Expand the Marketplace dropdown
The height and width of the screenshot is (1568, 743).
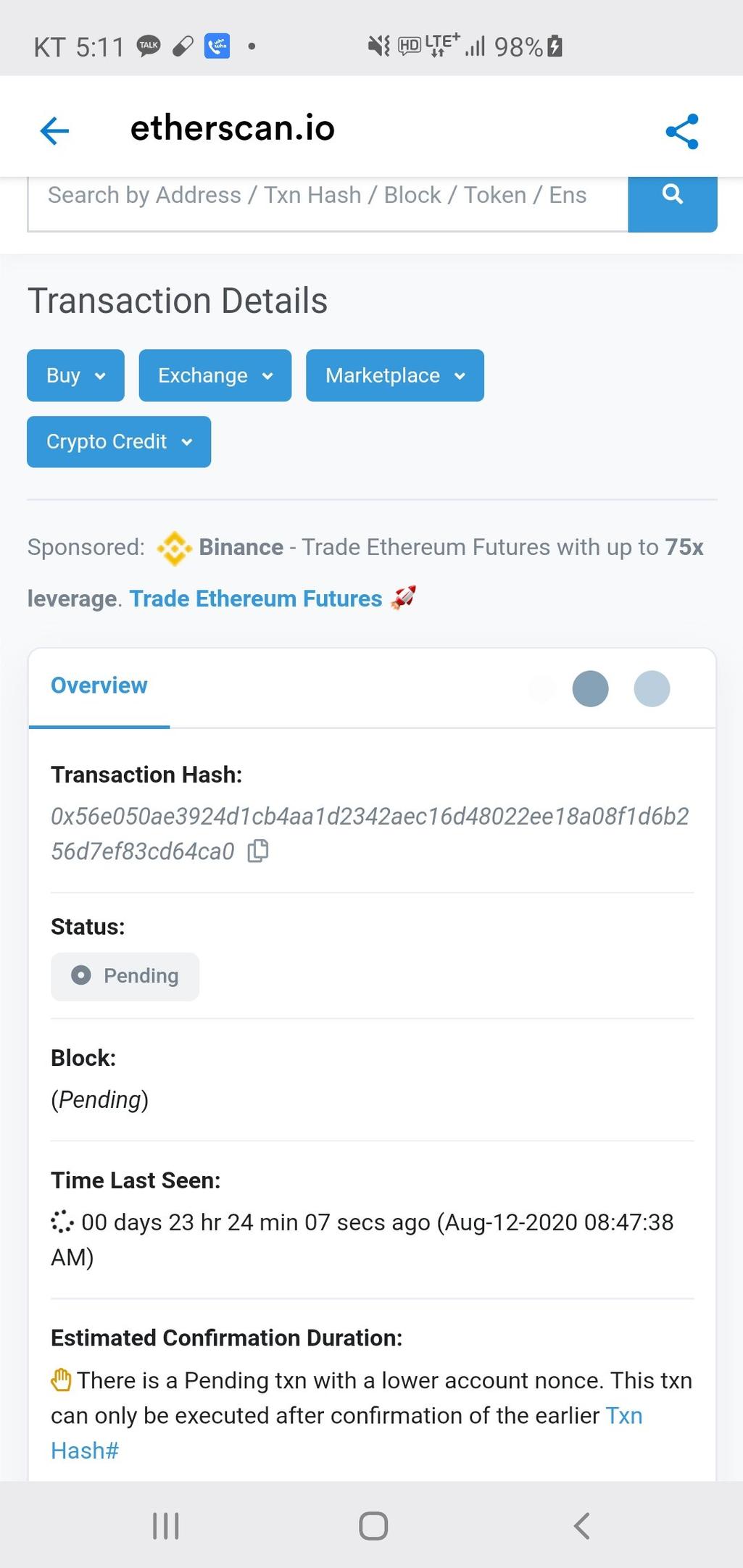[395, 375]
